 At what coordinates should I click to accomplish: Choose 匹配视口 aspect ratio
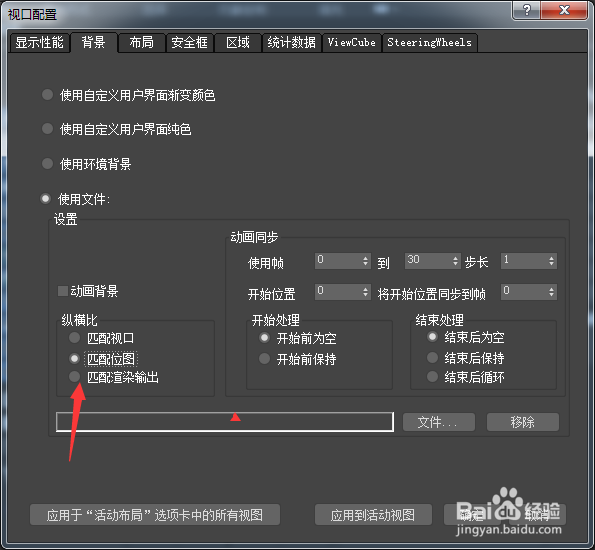[74, 337]
